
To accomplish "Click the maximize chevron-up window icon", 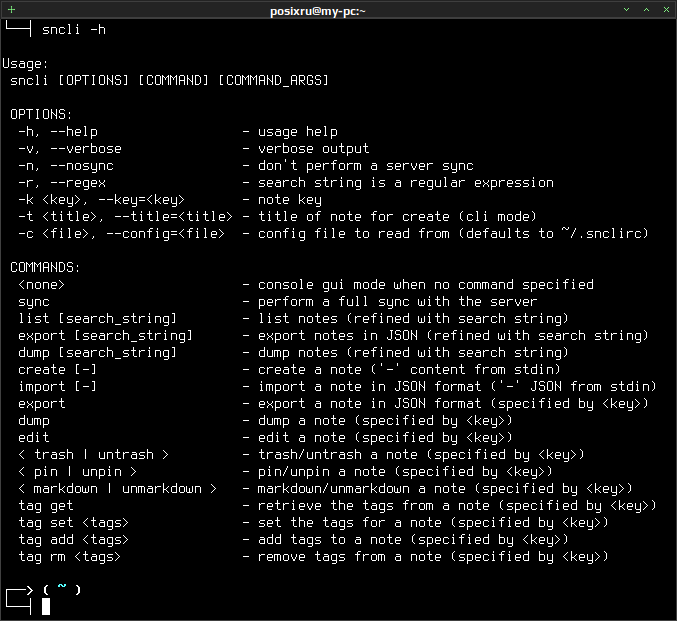I will point(646,10).
